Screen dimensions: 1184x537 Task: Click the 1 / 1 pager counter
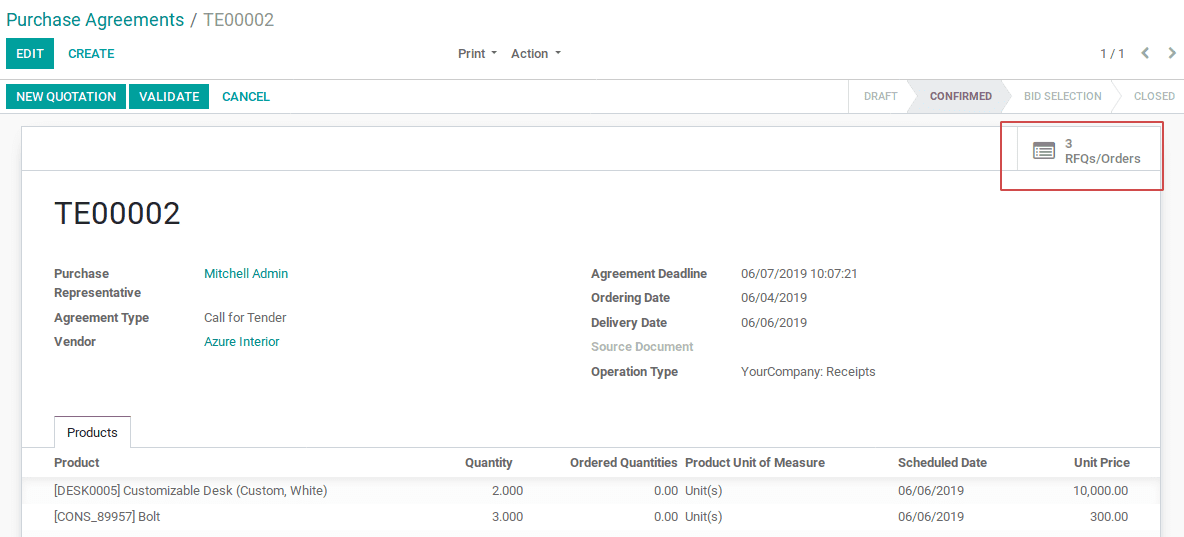(x=1112, y=54)
